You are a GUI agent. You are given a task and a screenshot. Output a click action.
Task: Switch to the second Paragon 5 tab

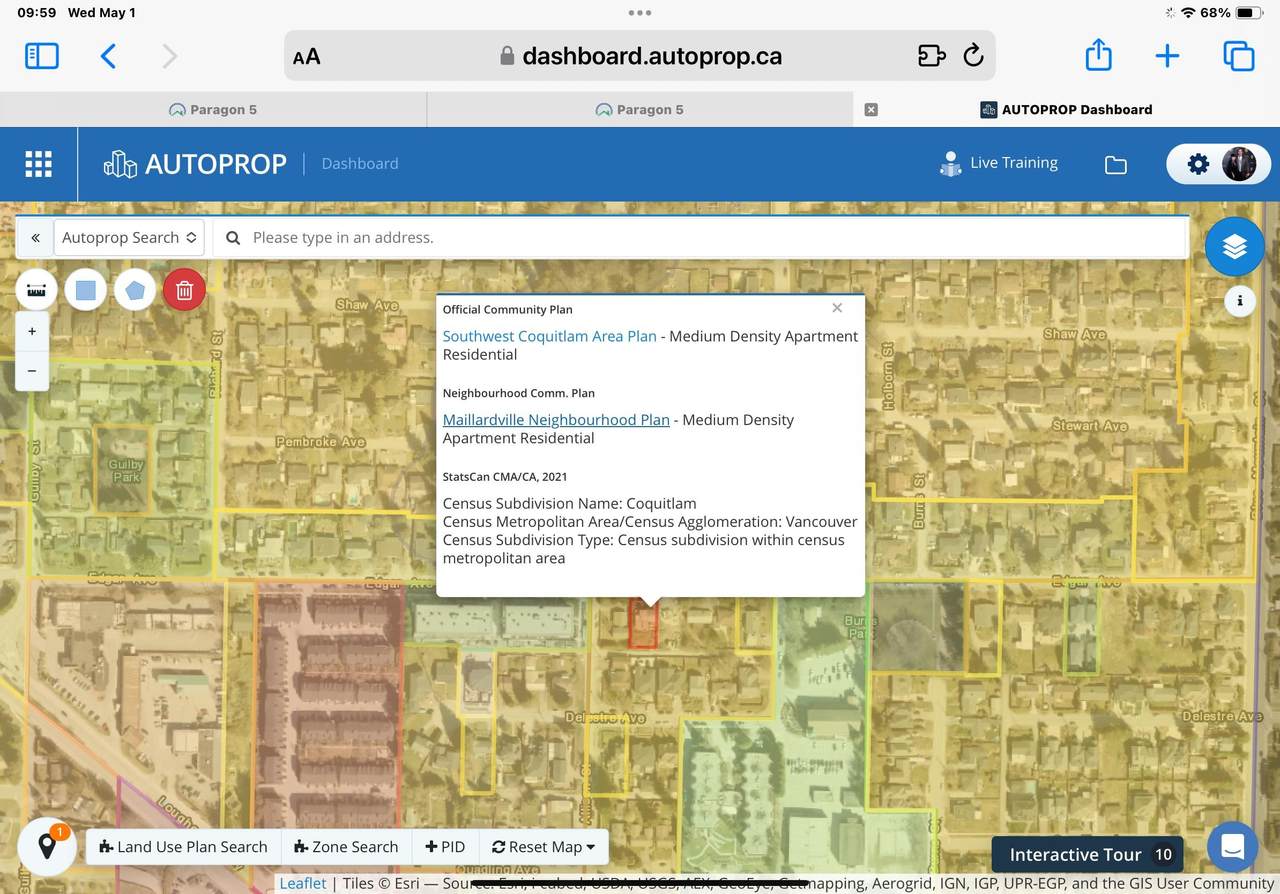pyautogui.click(x=640, y=110)
